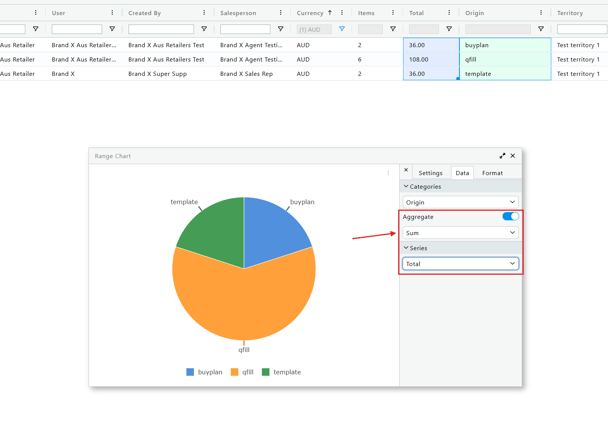Turn off the Aggregate toggle
This screenshot has width=608, height=443.
(x=510, y=216)
